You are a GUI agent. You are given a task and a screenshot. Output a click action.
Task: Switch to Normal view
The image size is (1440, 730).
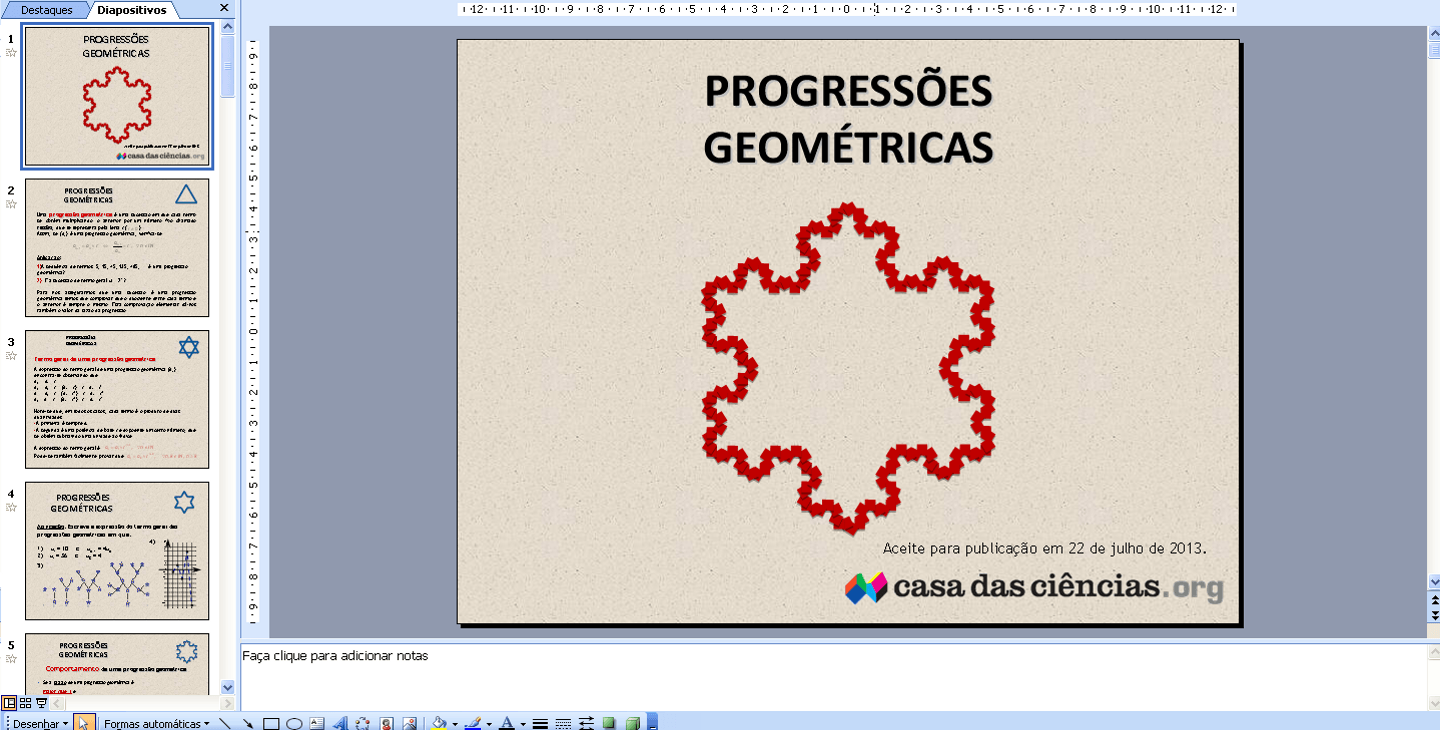point(9,703)
